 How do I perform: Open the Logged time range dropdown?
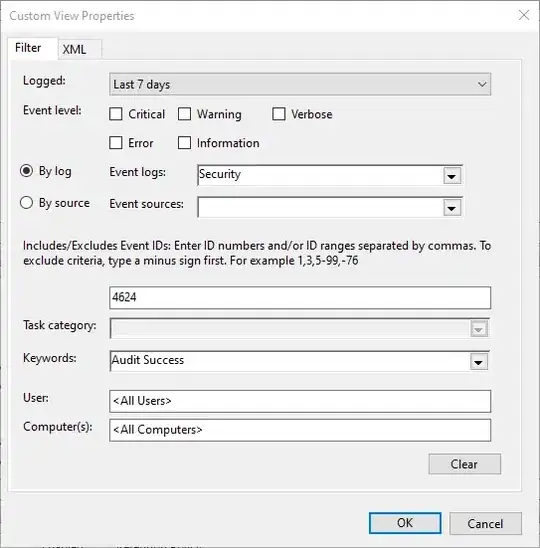point(300,84)
